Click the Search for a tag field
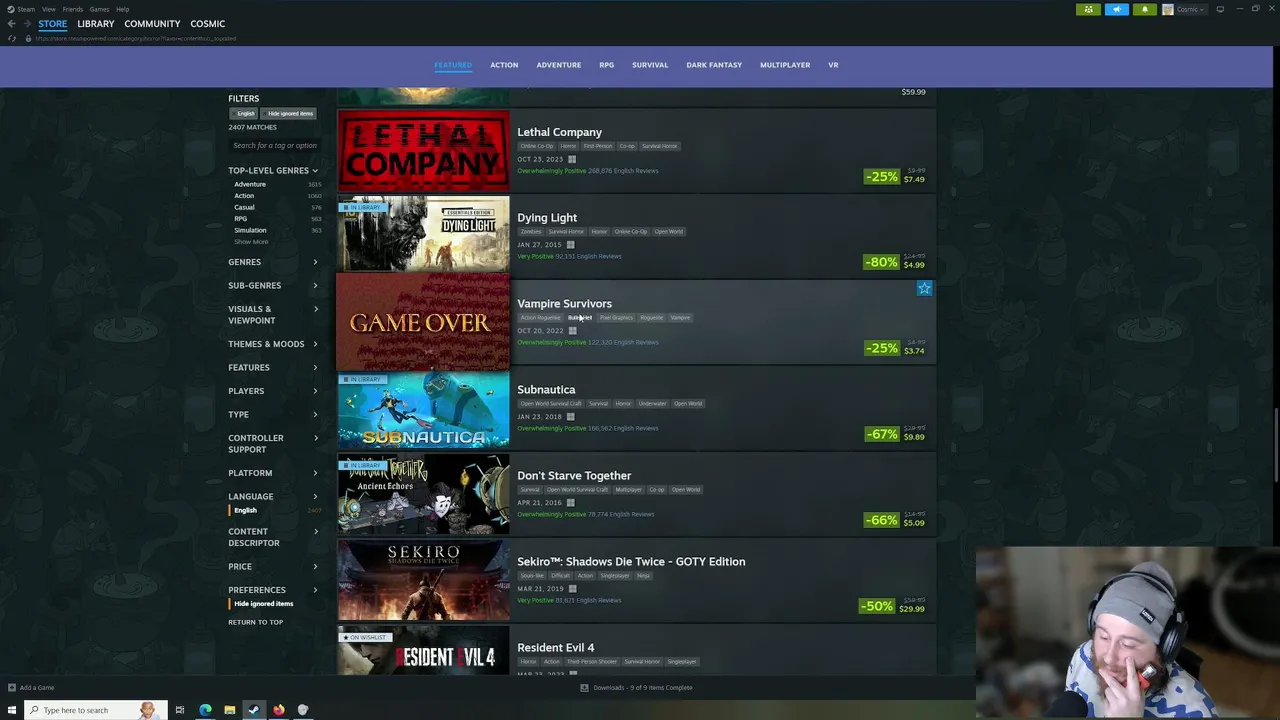Image resolution: width=1280 pixels, height=720 pixels. point(275,146)
